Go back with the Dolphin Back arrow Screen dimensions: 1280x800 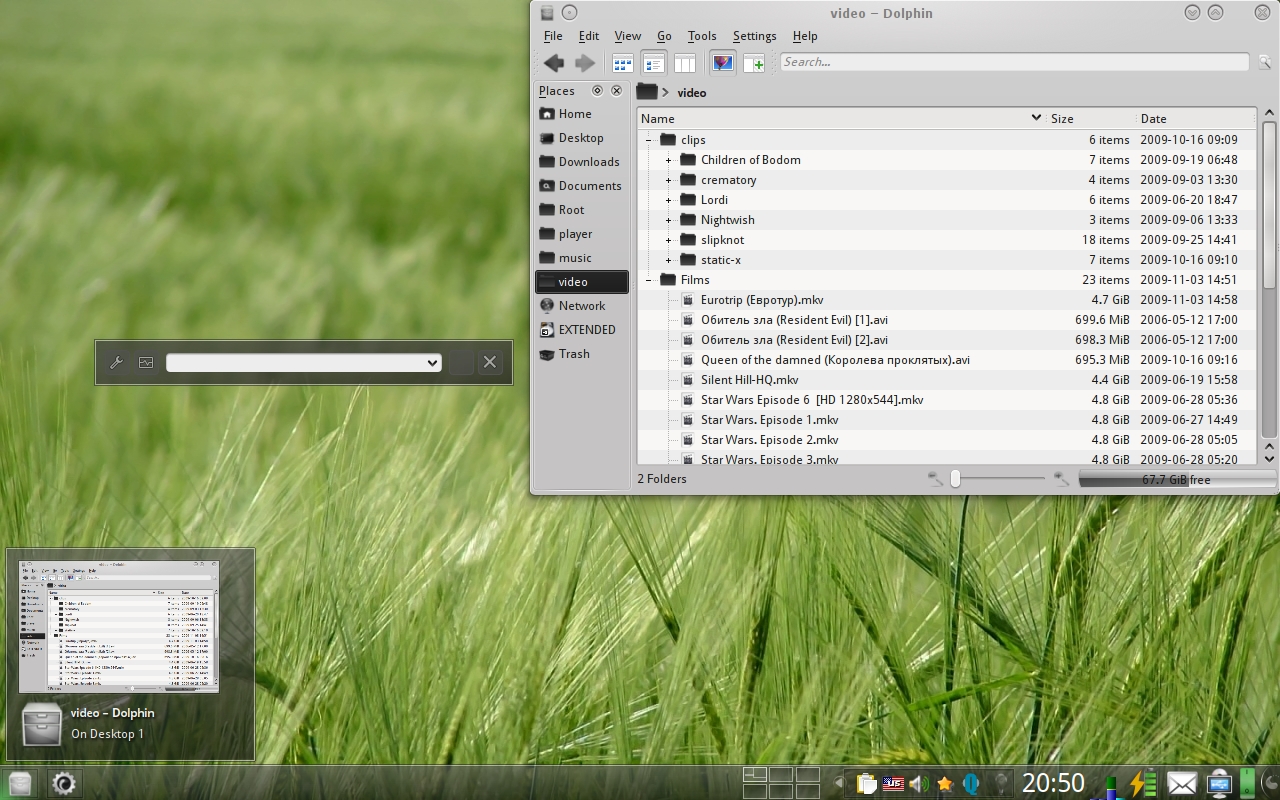click(x=553, y=63)
